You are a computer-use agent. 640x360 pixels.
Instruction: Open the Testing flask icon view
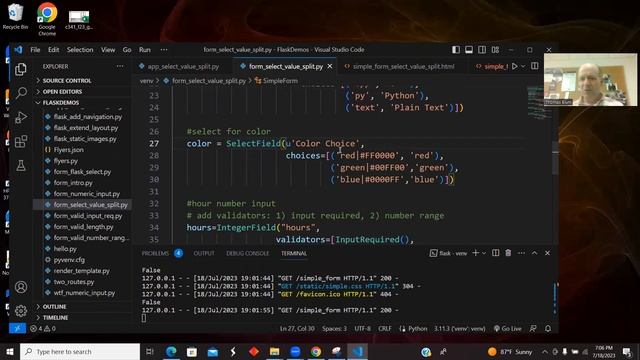click(x=21, y=165)
